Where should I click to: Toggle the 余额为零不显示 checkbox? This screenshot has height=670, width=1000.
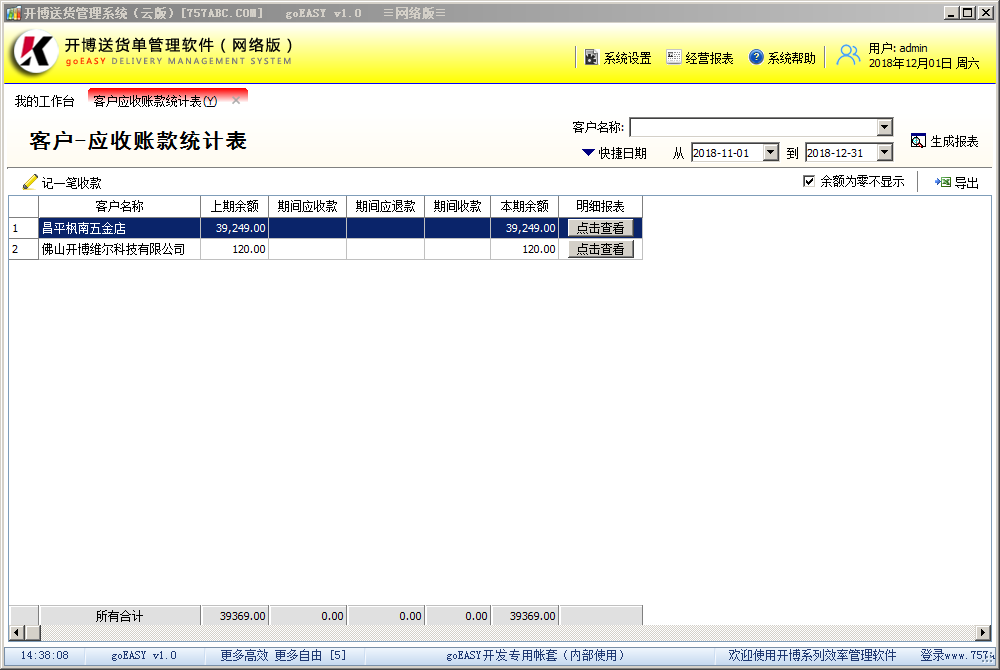(810, 182)
